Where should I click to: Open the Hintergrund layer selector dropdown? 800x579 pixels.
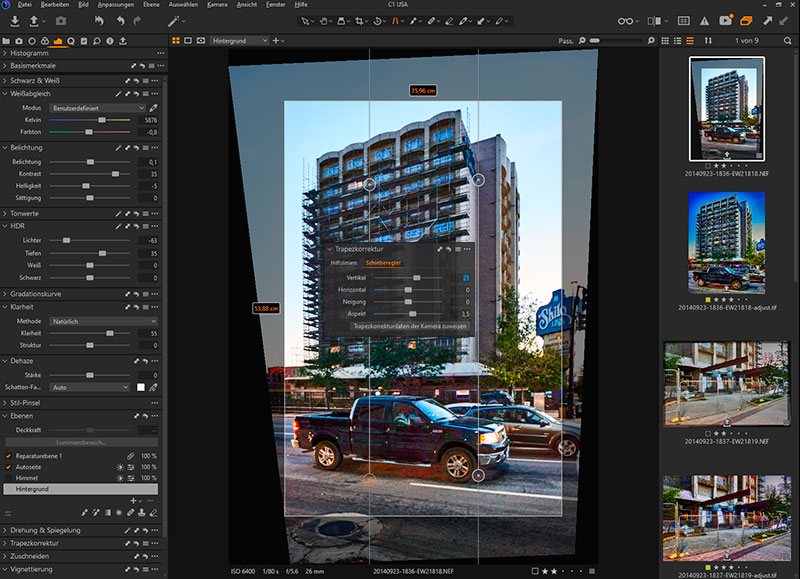[x=239, y=41]
